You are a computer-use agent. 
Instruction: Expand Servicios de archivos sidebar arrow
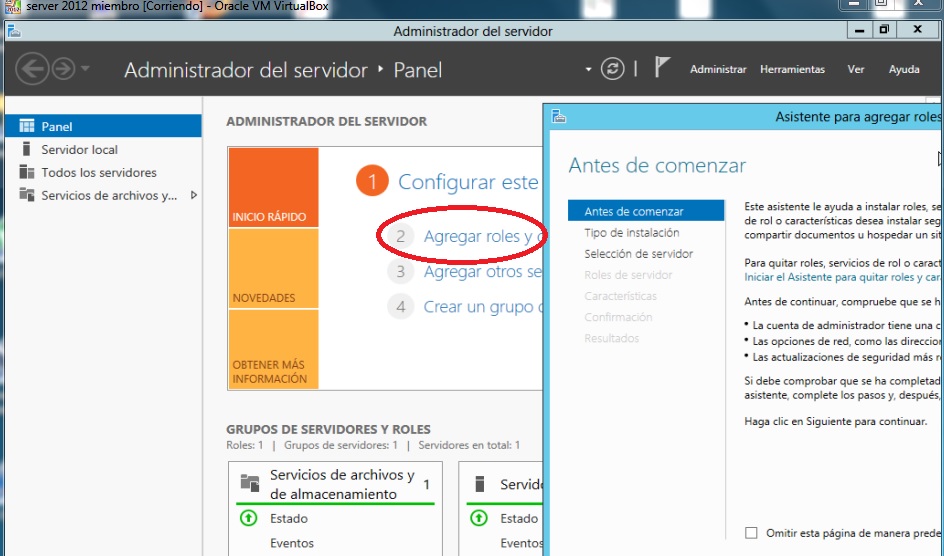tap(193, 195)
